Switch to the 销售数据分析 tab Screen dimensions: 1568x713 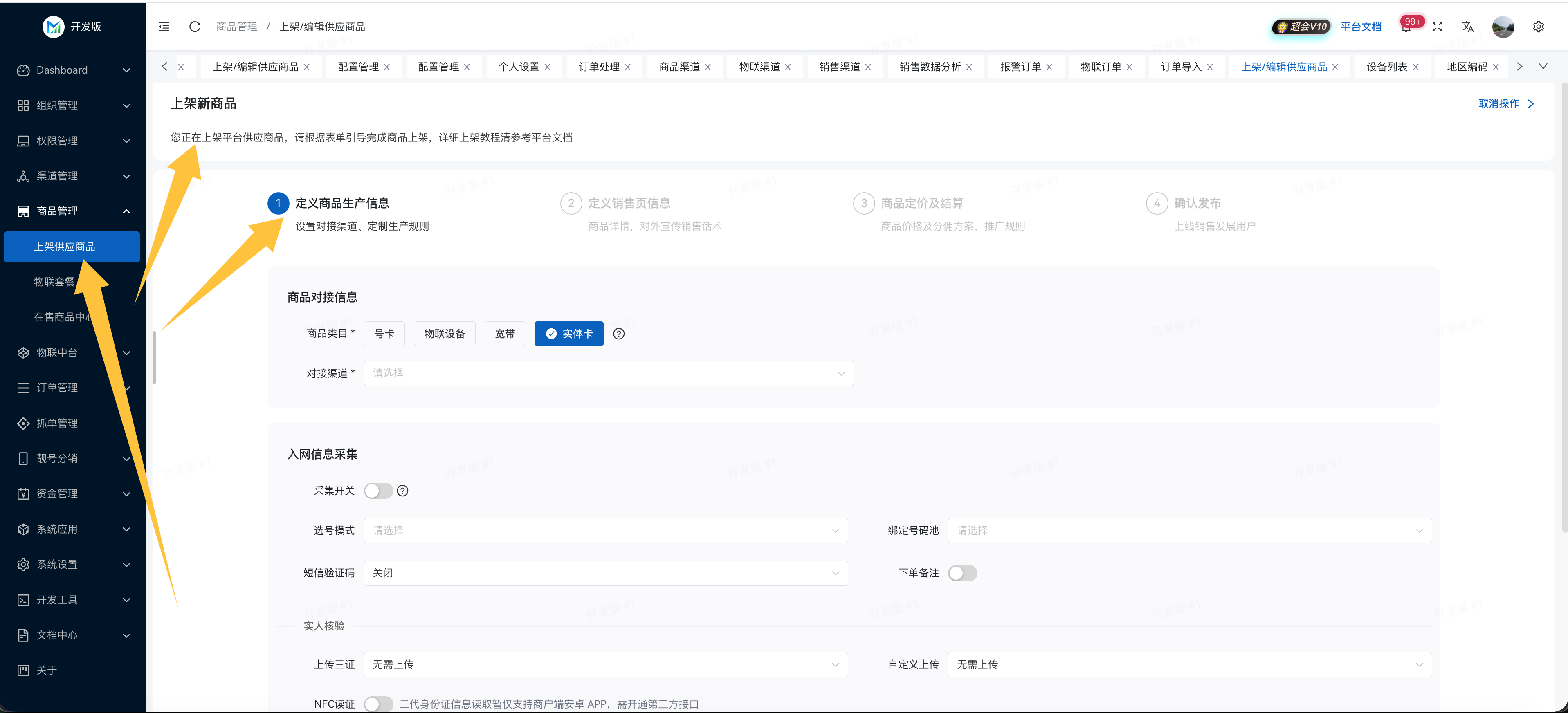point(930,67)
